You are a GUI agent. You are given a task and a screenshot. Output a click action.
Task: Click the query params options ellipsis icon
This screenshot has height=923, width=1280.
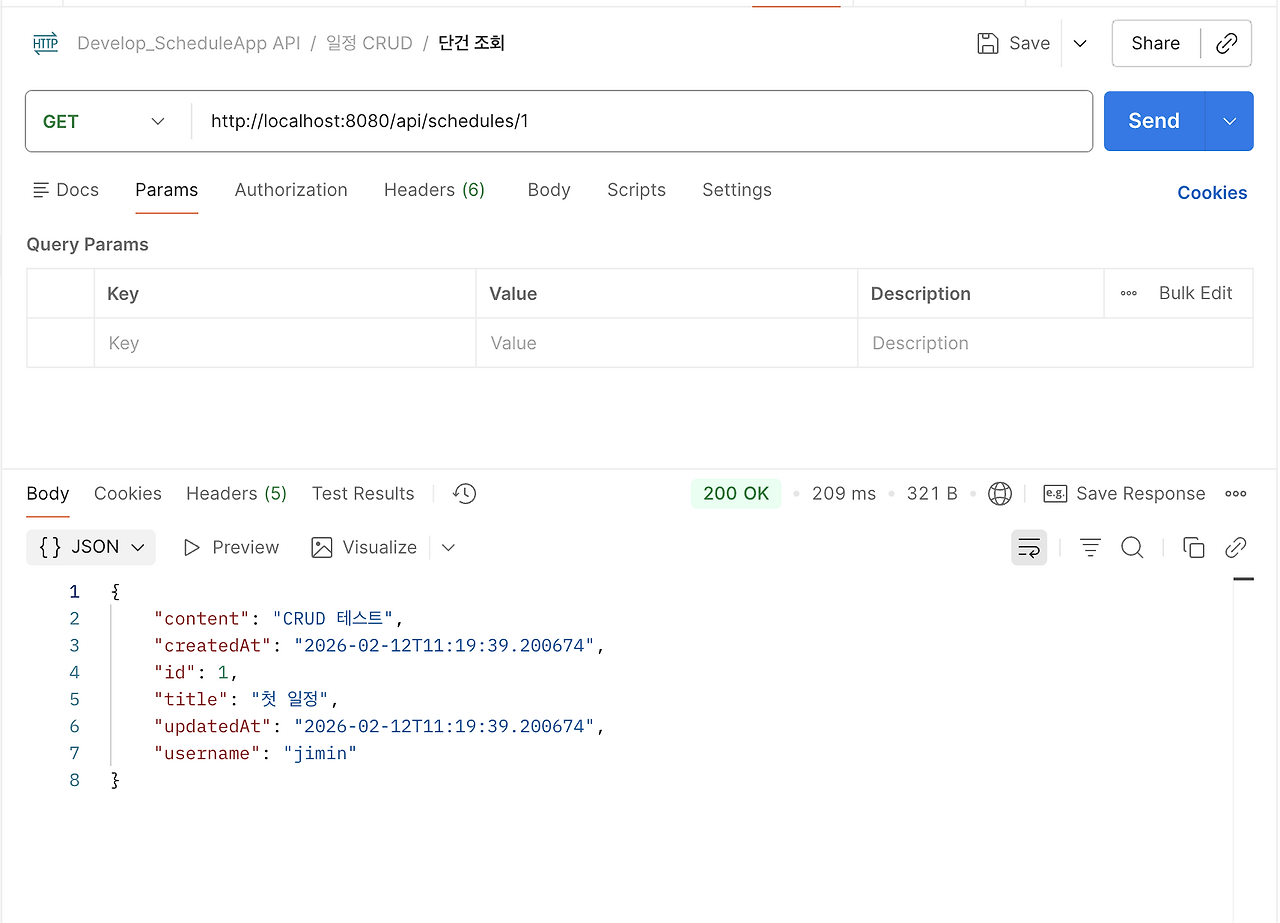1129,293
